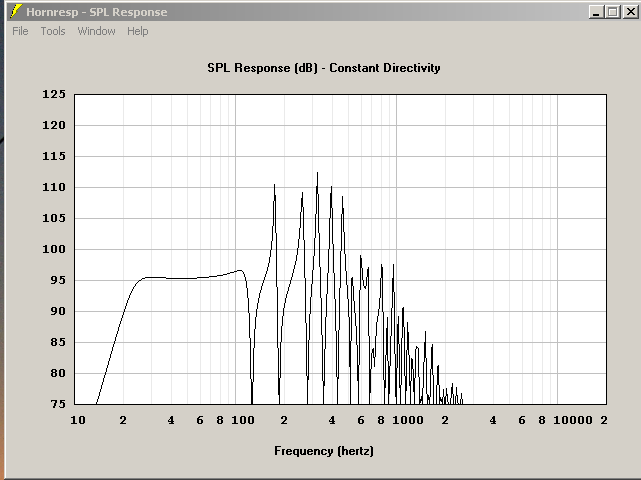Open the Help menu
Image resolution: width=641 pixels, height=480 pixels.
click(137, 31)
